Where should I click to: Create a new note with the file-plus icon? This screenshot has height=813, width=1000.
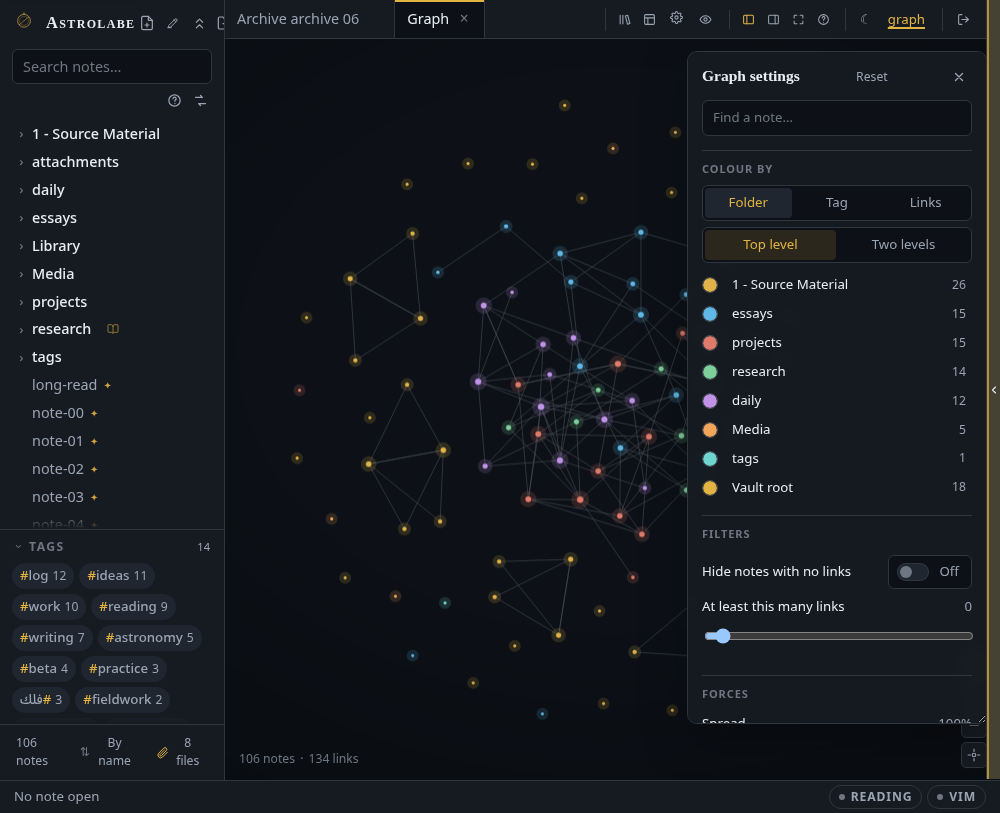[x=147, y=23]
